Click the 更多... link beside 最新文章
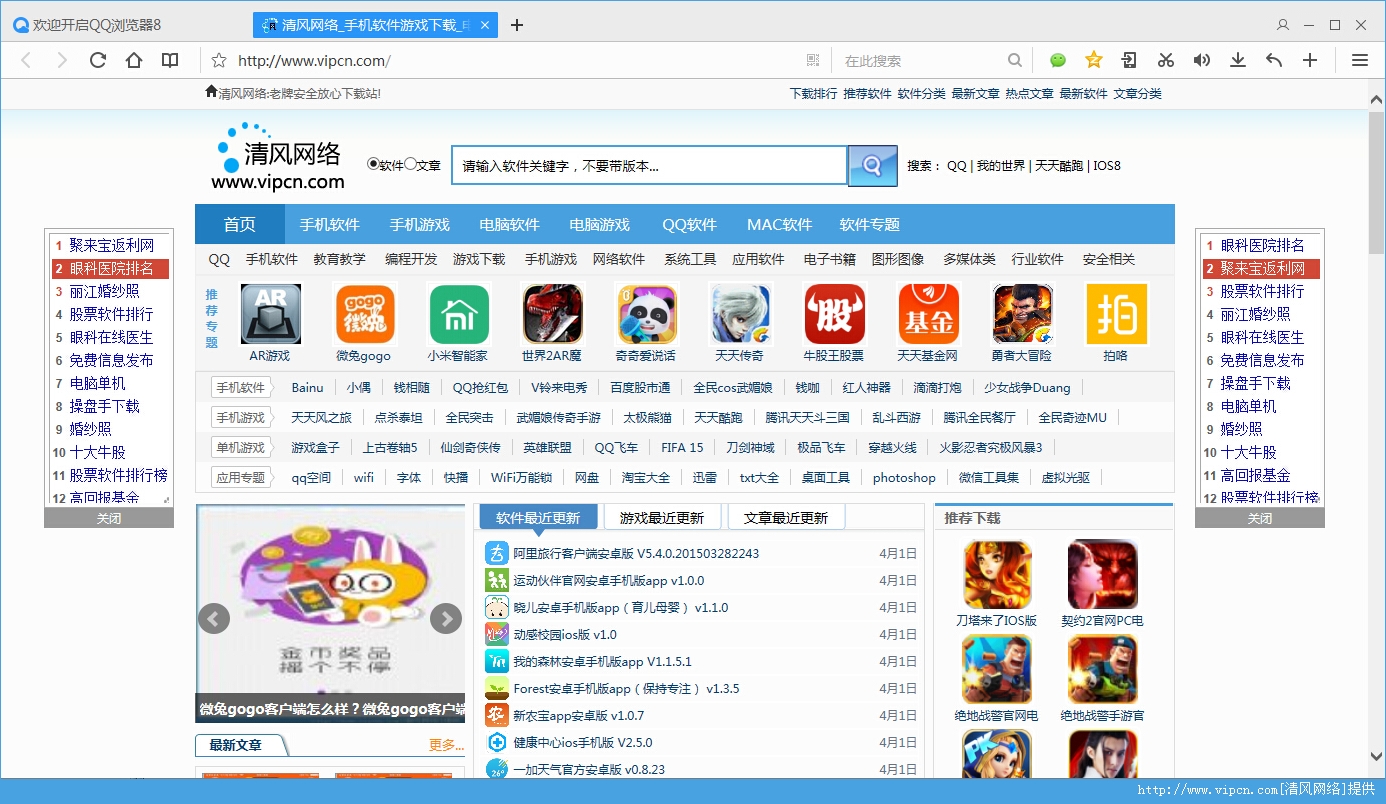 pos(446,745)
